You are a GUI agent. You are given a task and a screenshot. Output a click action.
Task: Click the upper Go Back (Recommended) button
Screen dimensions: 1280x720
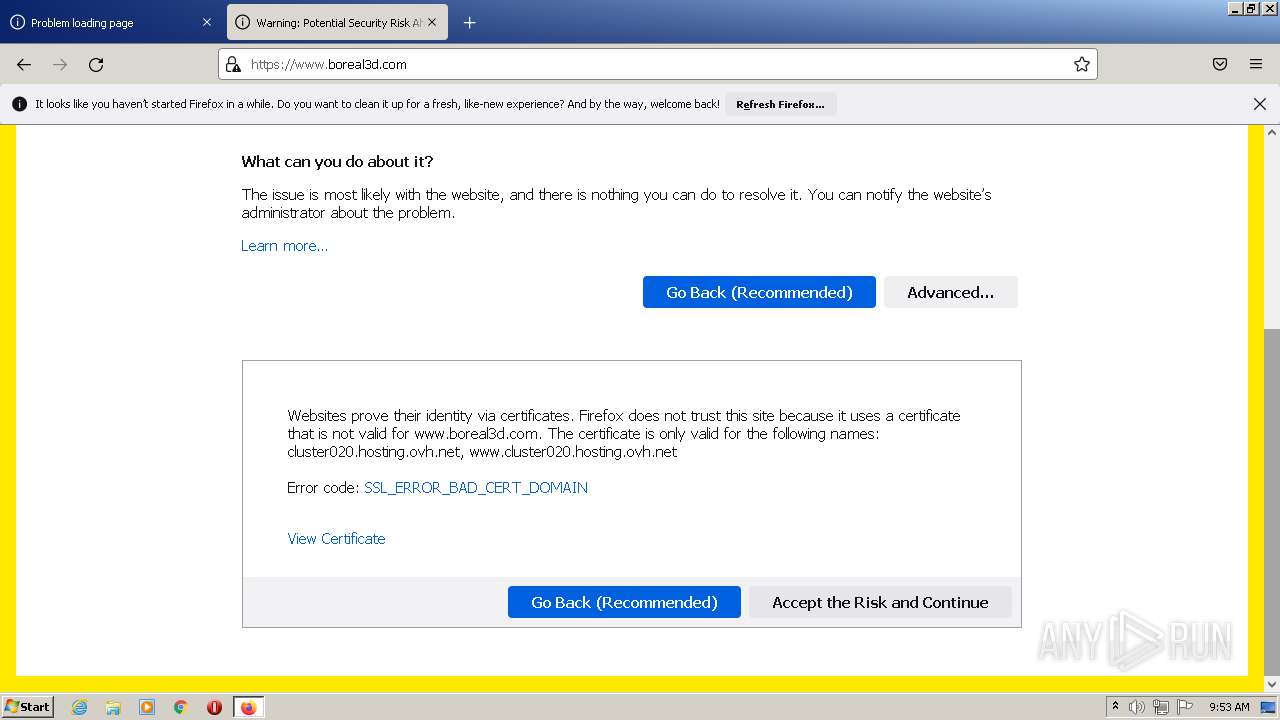[759, 292]
